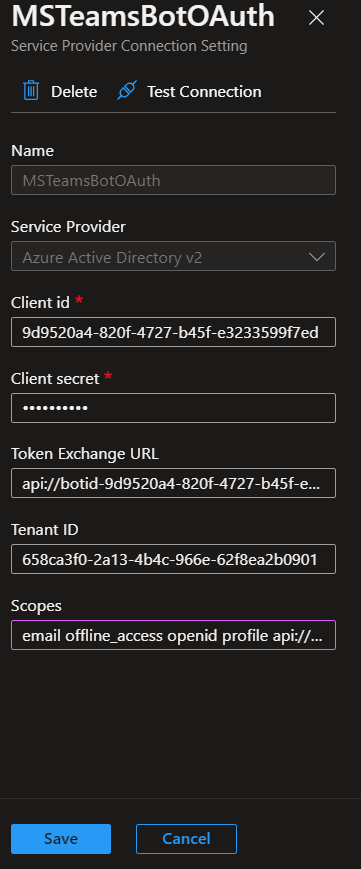Screen dimensions: 361x869
Task: Click the Tenant ID text field
Action: tap(173, 559)
